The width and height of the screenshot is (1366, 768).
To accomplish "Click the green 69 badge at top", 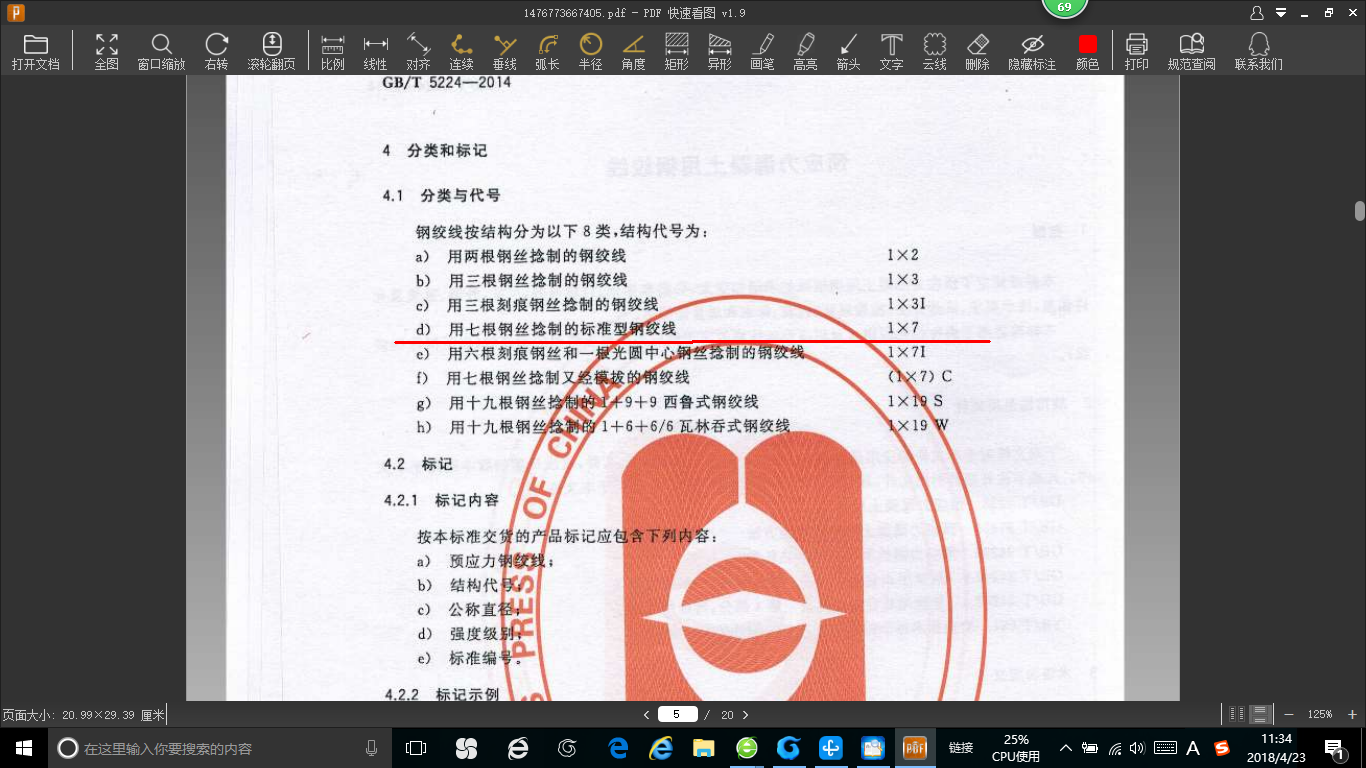I will coord(1064,7).
